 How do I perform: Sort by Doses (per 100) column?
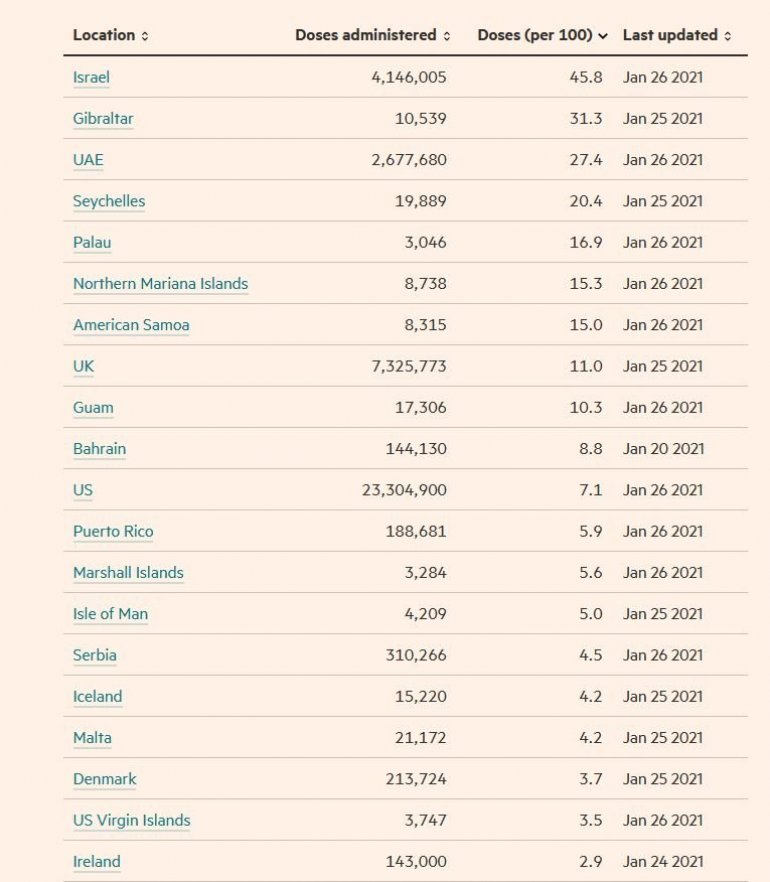542,35
